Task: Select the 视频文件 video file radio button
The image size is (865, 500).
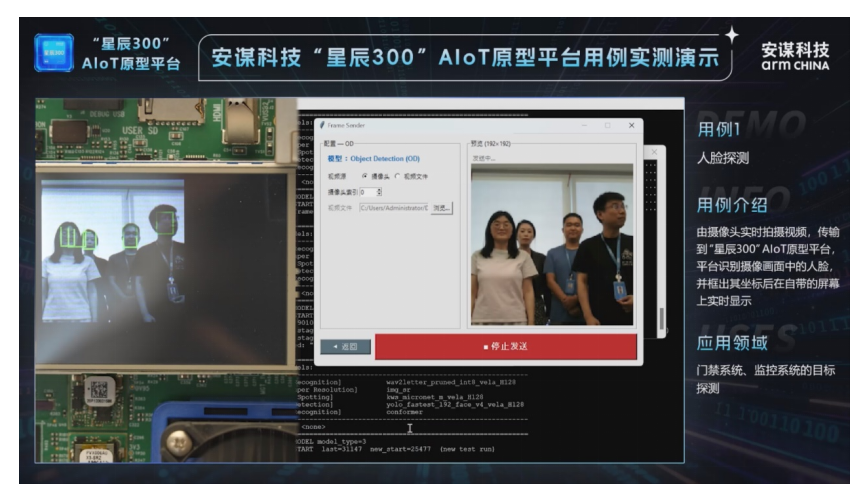Action: tap(397, 176)
